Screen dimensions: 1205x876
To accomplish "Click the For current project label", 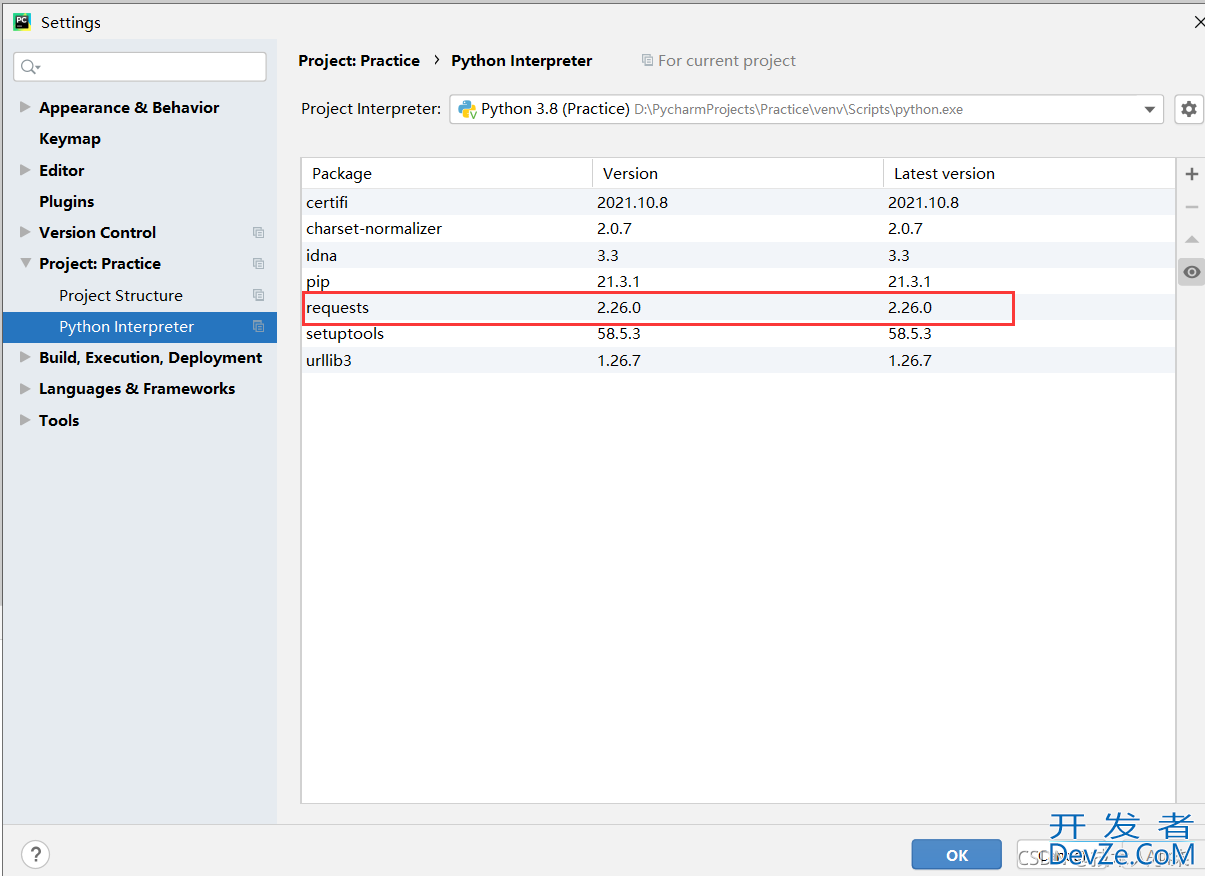I will tap(727, 61).
